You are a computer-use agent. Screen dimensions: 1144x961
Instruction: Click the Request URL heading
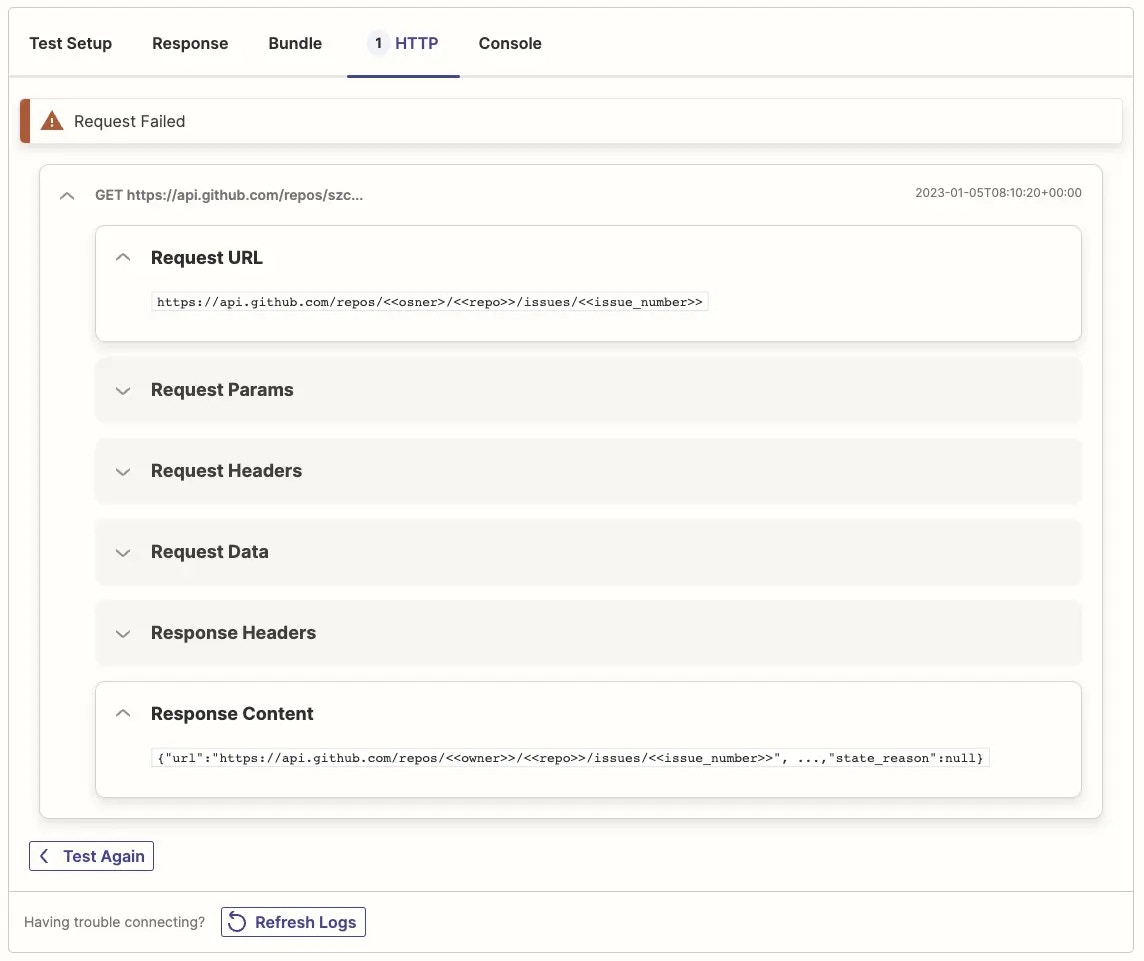pyautogui.click(x=206, y=258)
